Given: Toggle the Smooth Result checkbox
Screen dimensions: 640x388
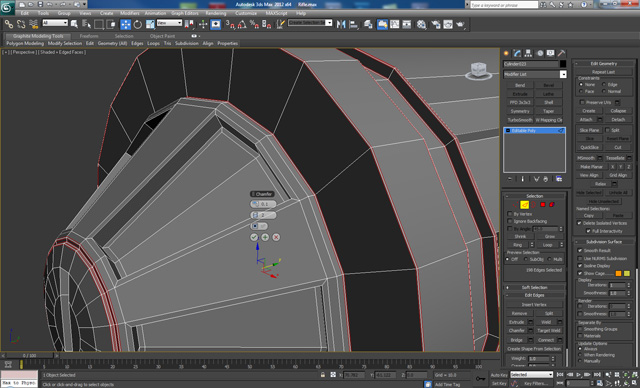Looking at the screenshot, I should [580, 251].
